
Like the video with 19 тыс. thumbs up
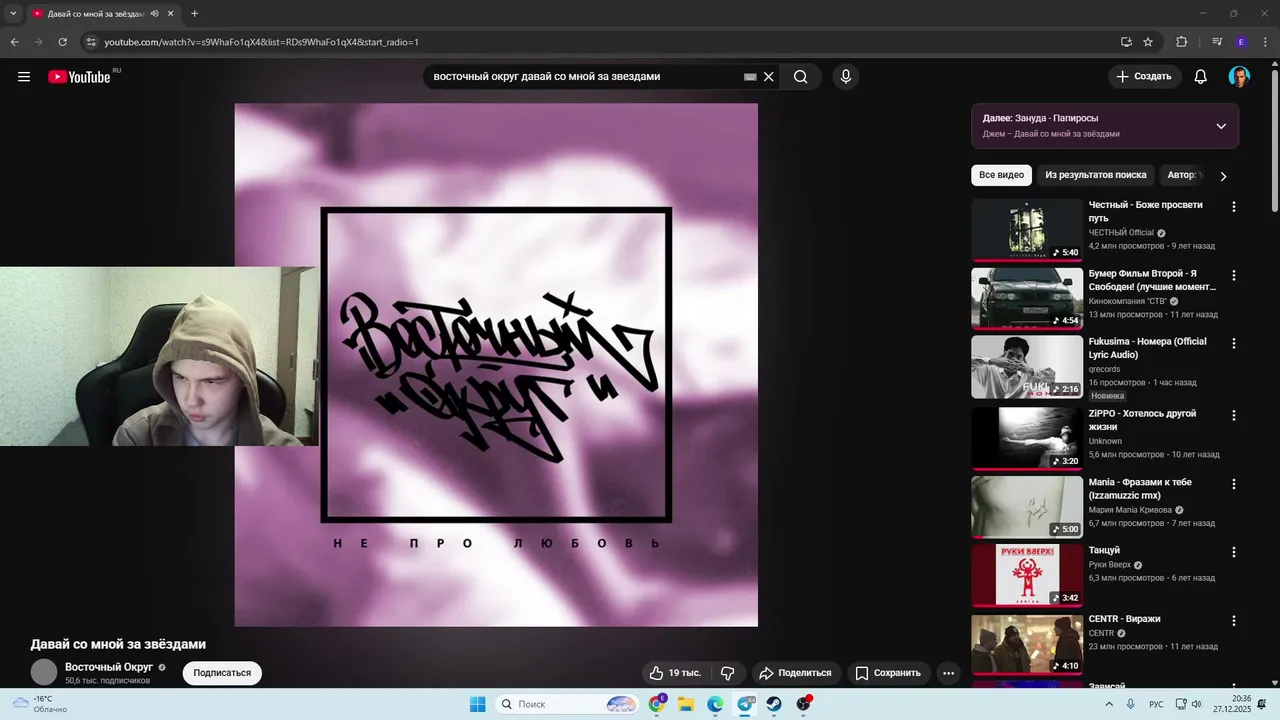coord(675,673)
